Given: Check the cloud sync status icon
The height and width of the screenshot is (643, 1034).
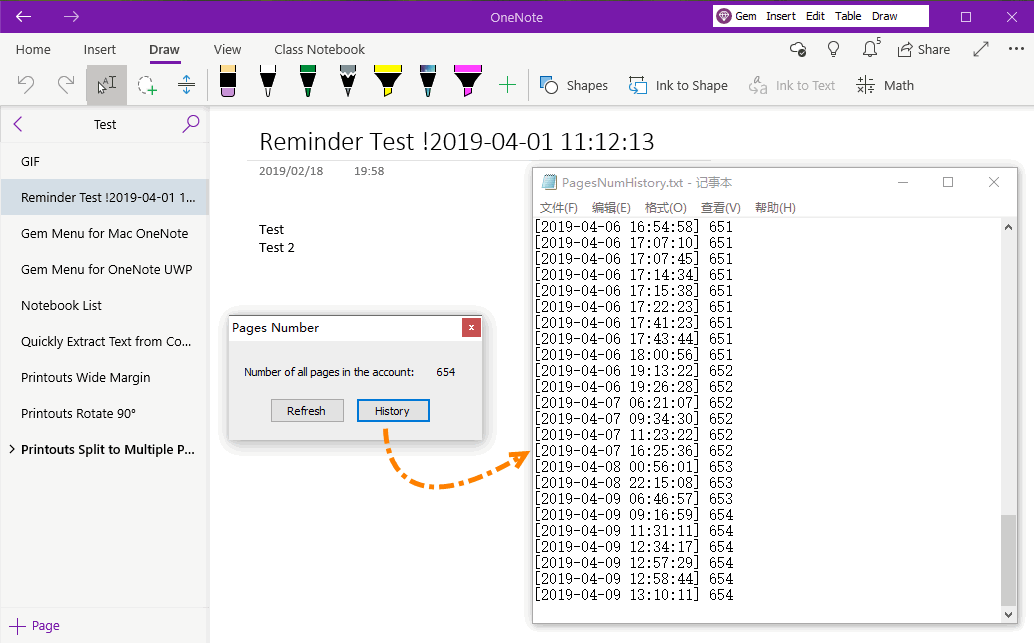Looking at the screenshot, I should coord(798,49).
